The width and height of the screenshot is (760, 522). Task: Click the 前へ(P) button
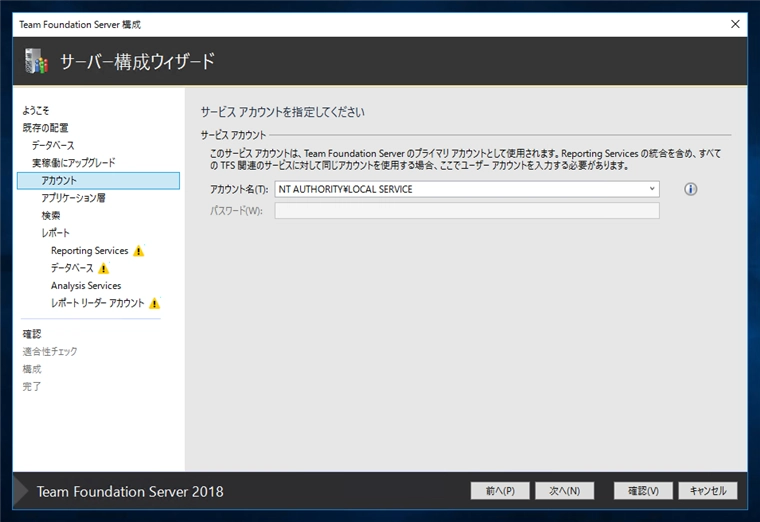coord(500,491)
